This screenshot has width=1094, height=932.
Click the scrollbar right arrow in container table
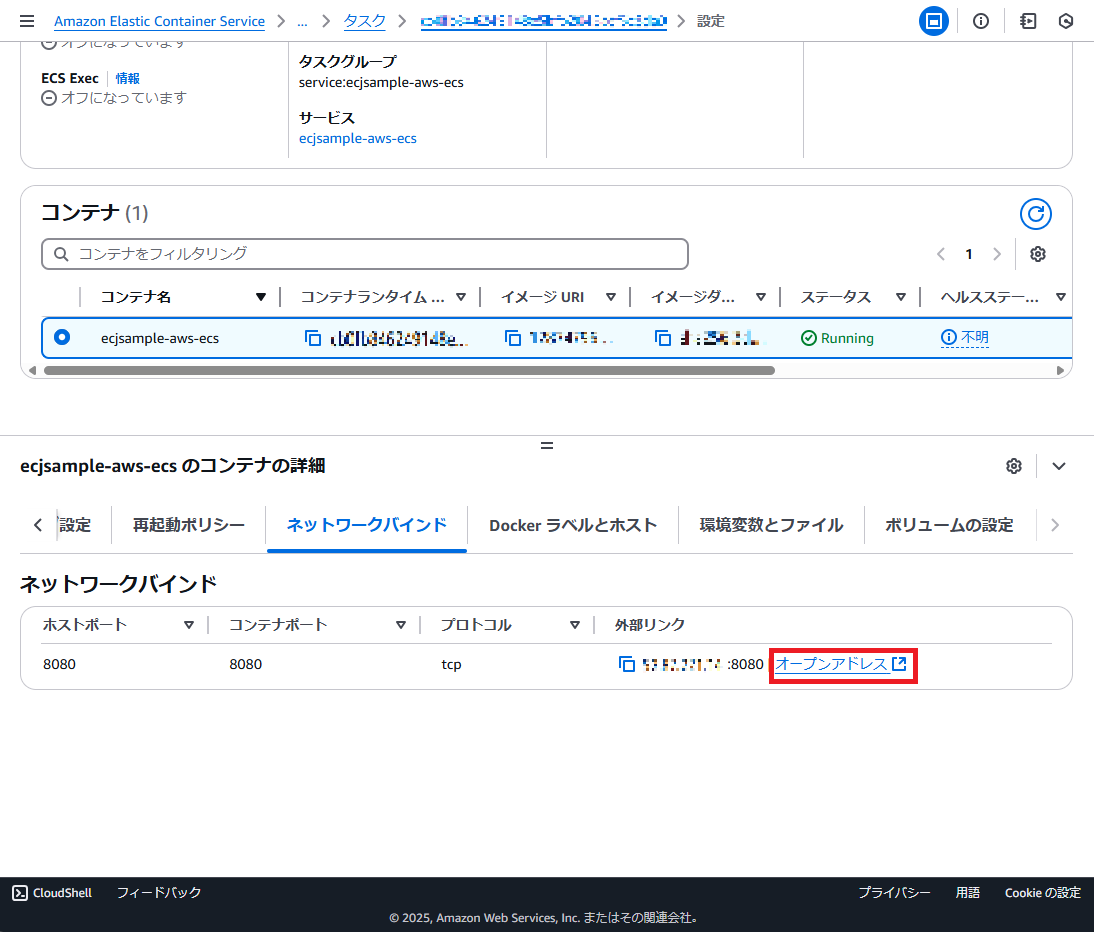point(1061,370)
